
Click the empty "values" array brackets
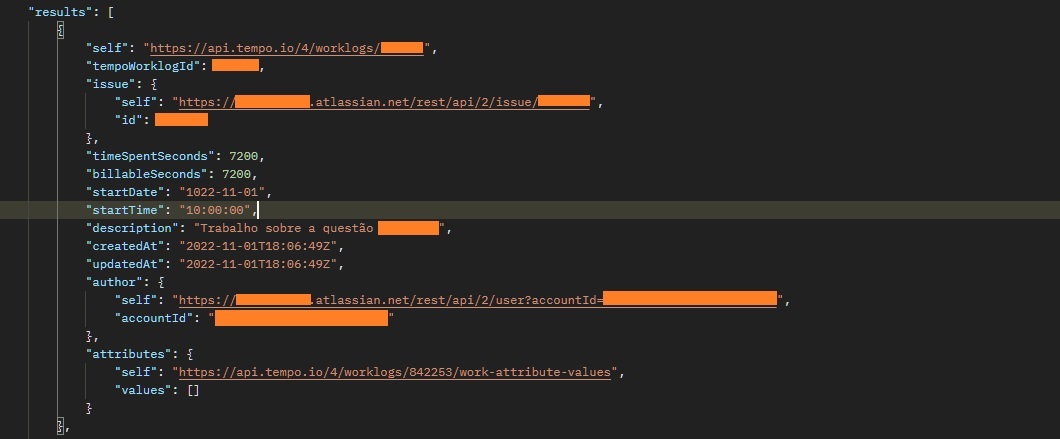pos(193,390)
